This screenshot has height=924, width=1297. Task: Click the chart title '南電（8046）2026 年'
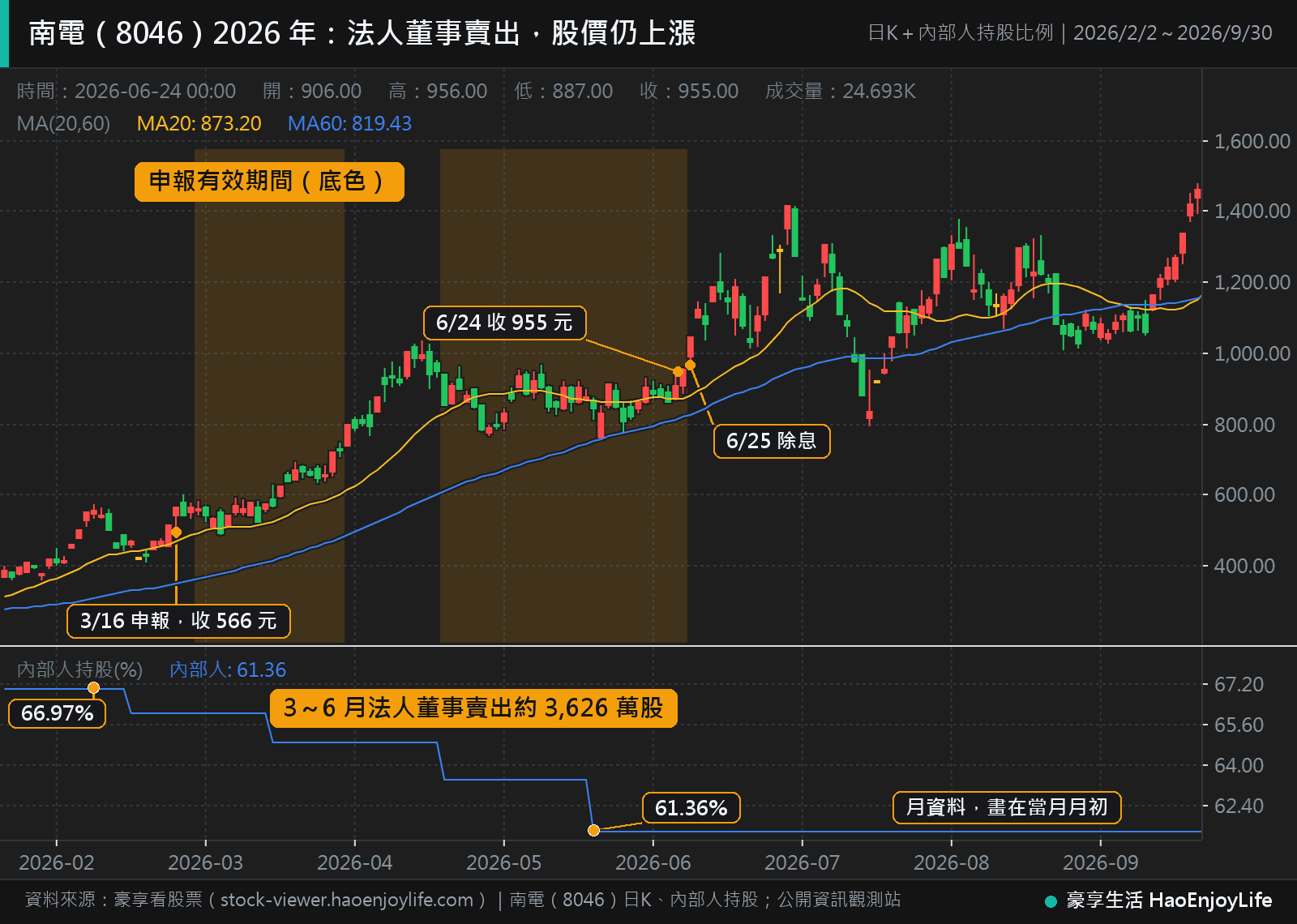point(173,33)
